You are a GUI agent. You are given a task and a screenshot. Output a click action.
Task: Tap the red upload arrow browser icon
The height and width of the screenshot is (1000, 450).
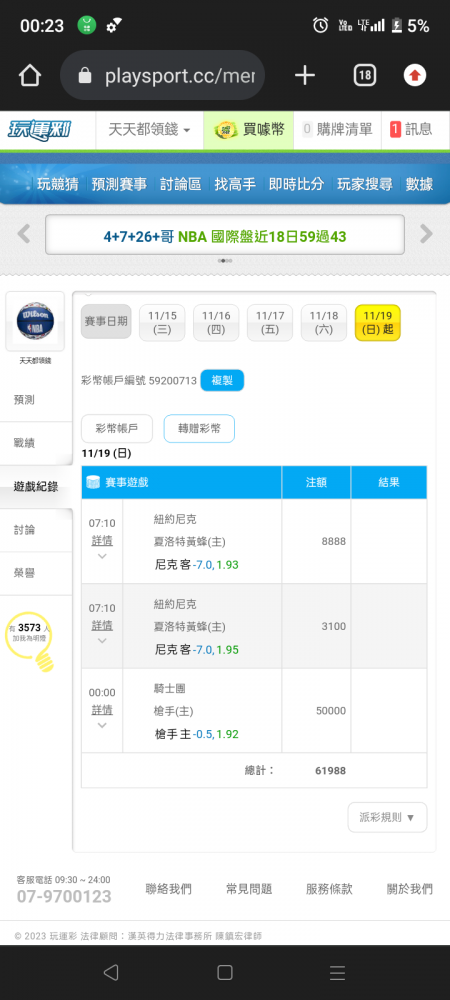click(x=415, y=76)
